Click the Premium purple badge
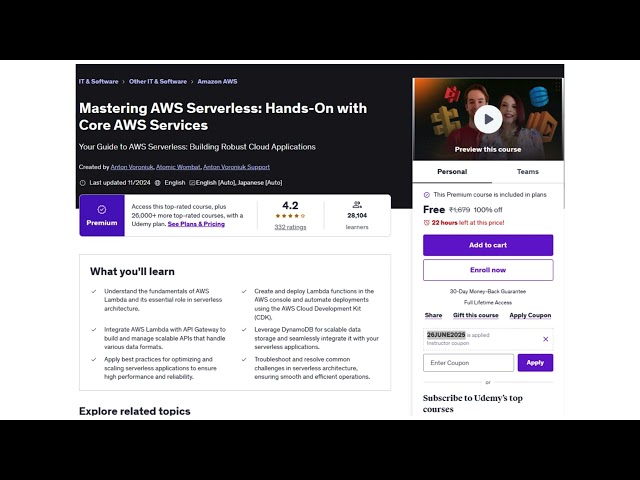 coord(102,216)
